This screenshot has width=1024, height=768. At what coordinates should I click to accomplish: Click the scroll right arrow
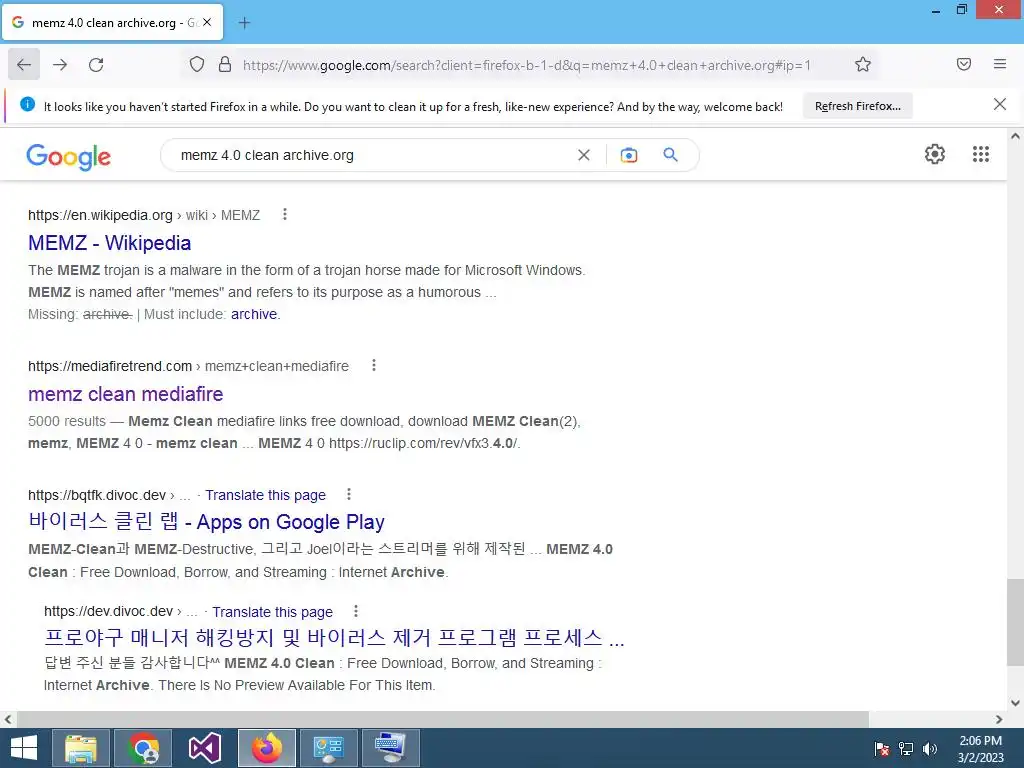point(999,719)
